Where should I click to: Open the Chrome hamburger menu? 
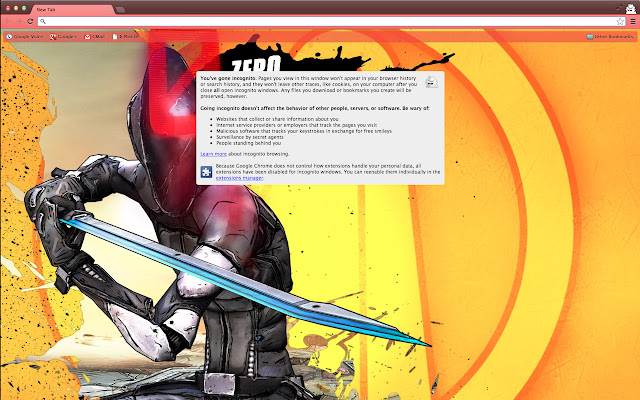click(x=633, y=22)
